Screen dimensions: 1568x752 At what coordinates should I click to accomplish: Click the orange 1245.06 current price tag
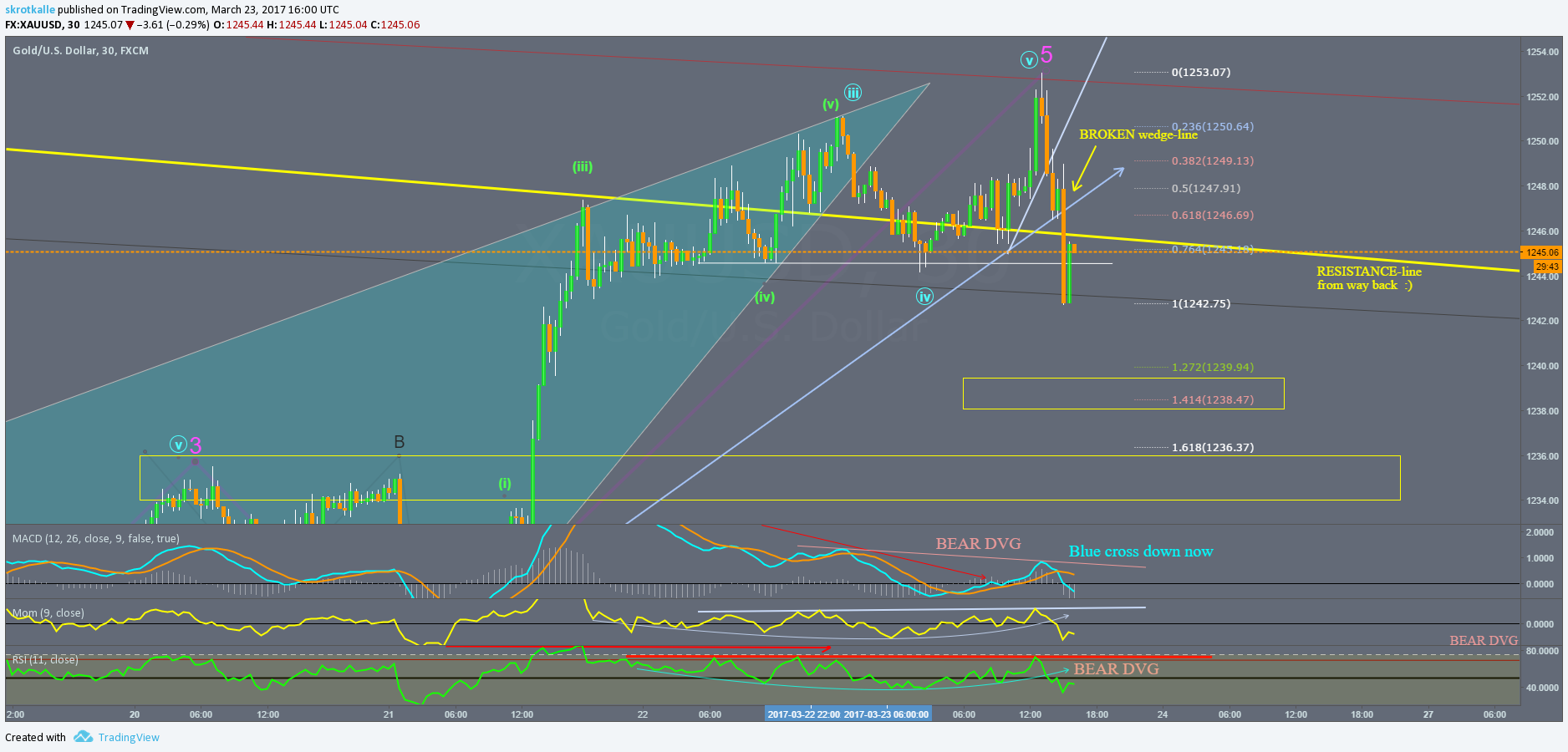(1541, 252)
